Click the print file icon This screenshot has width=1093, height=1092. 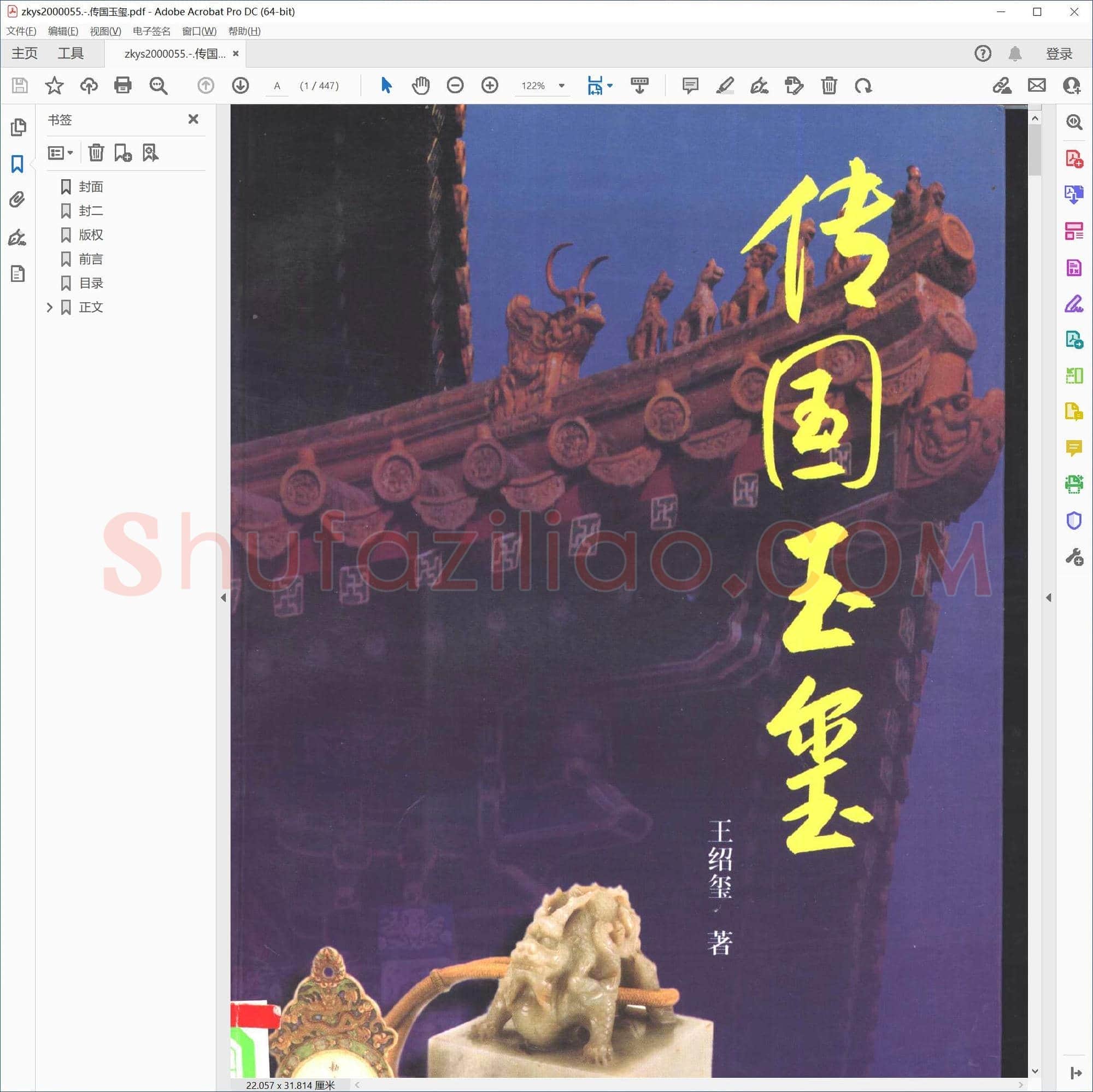[x=123, y=85]
